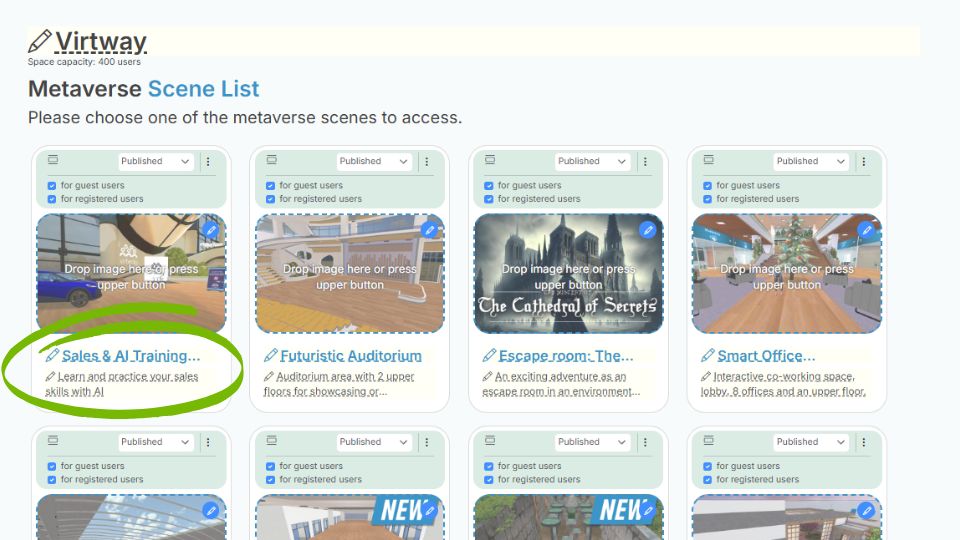Viewport: 960px width, 540px height.
Task: Open the 'Escape room: The...' scene link
Action: coord(566,356)
